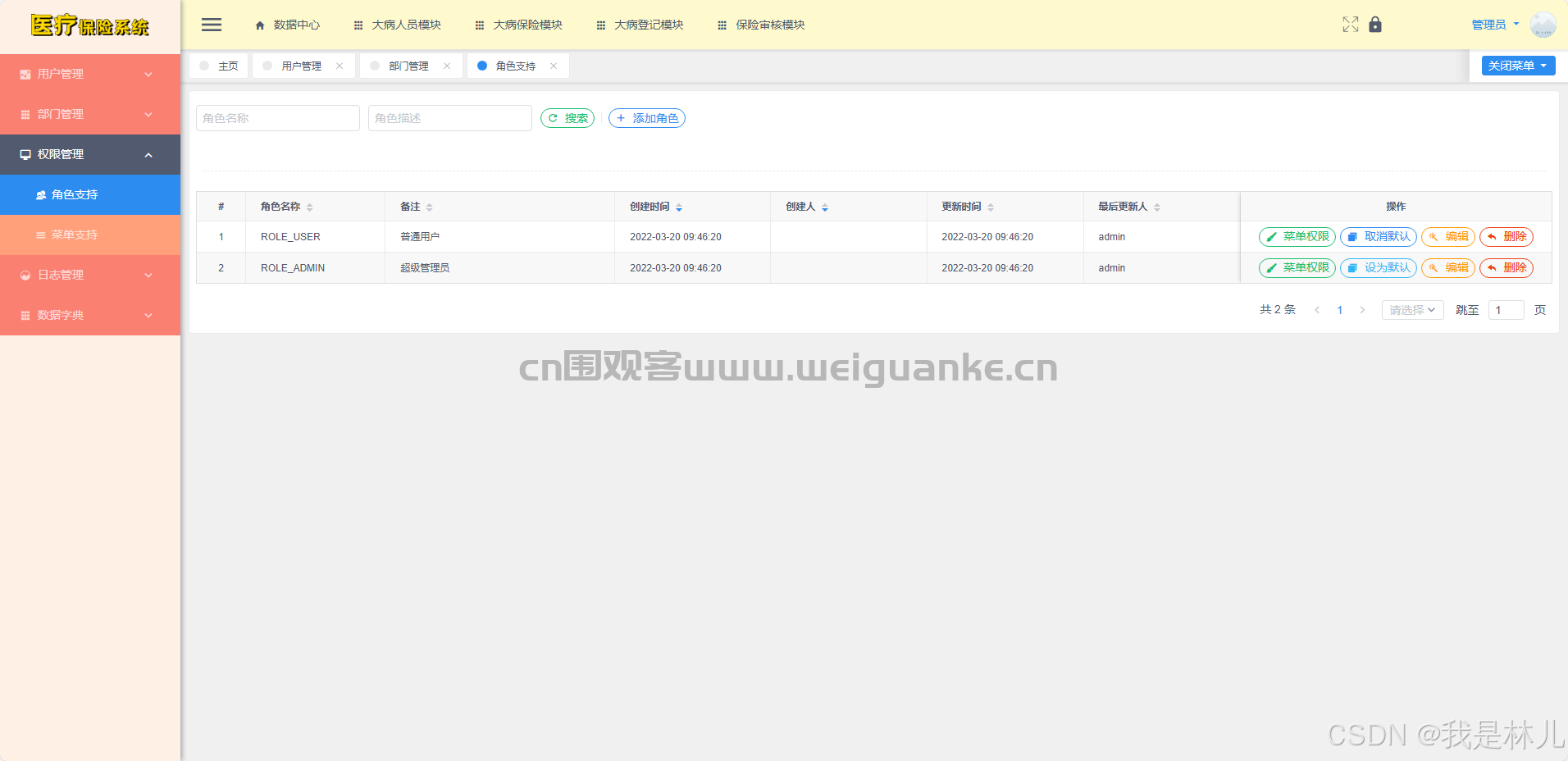Open 保险审核模块 in top navigation
The width and height of the screenshot is (1568, 761).
click(x=762, y=25)
